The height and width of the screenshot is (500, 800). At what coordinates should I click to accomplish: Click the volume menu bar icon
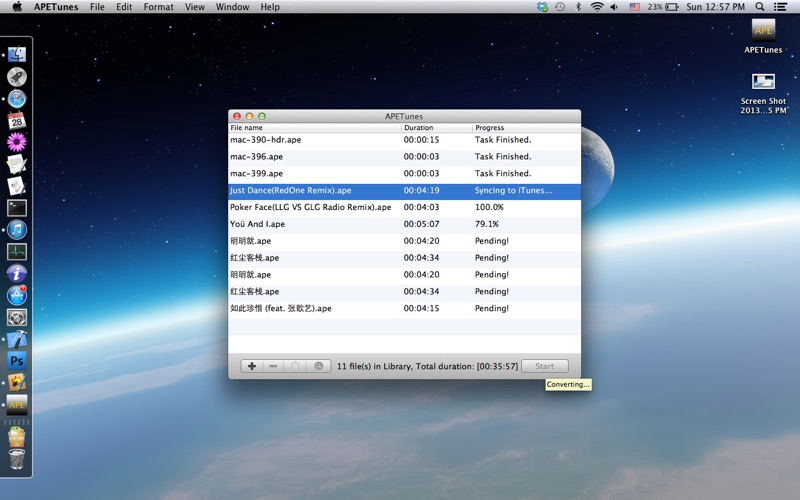(x=614, y=7)
